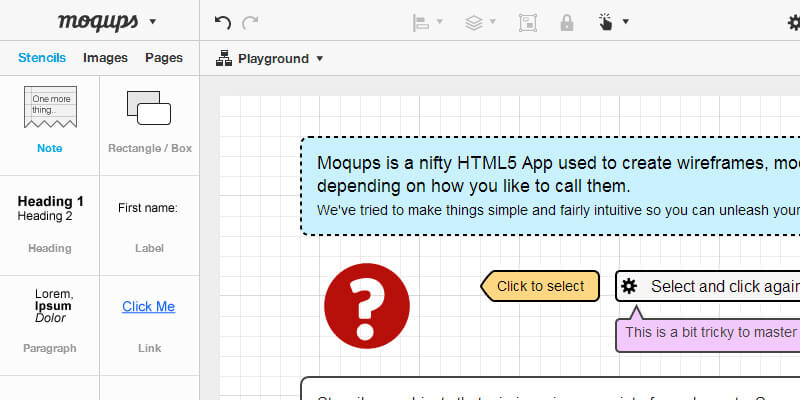Click the 'Select and click again' box

pyautogui.click(x=708, y=286)
